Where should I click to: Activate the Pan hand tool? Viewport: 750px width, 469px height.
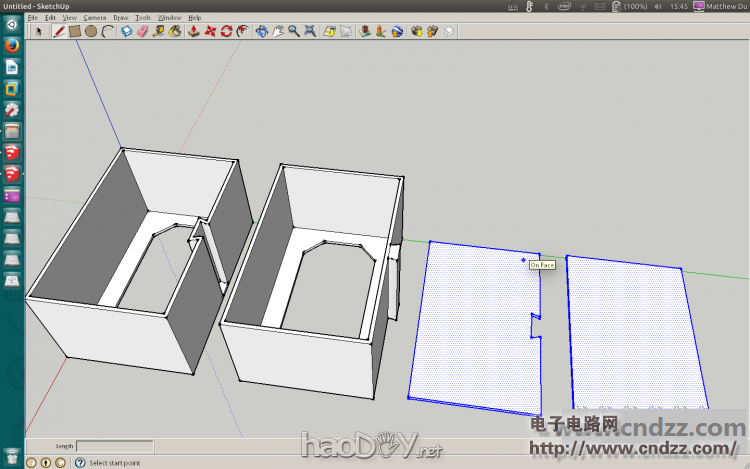pos(278,31)
